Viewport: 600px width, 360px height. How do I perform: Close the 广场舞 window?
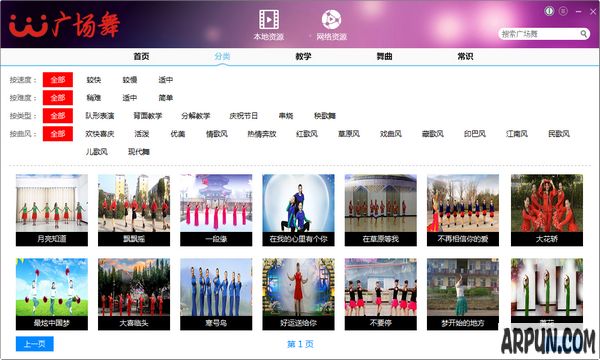click(x=593, y=11)
